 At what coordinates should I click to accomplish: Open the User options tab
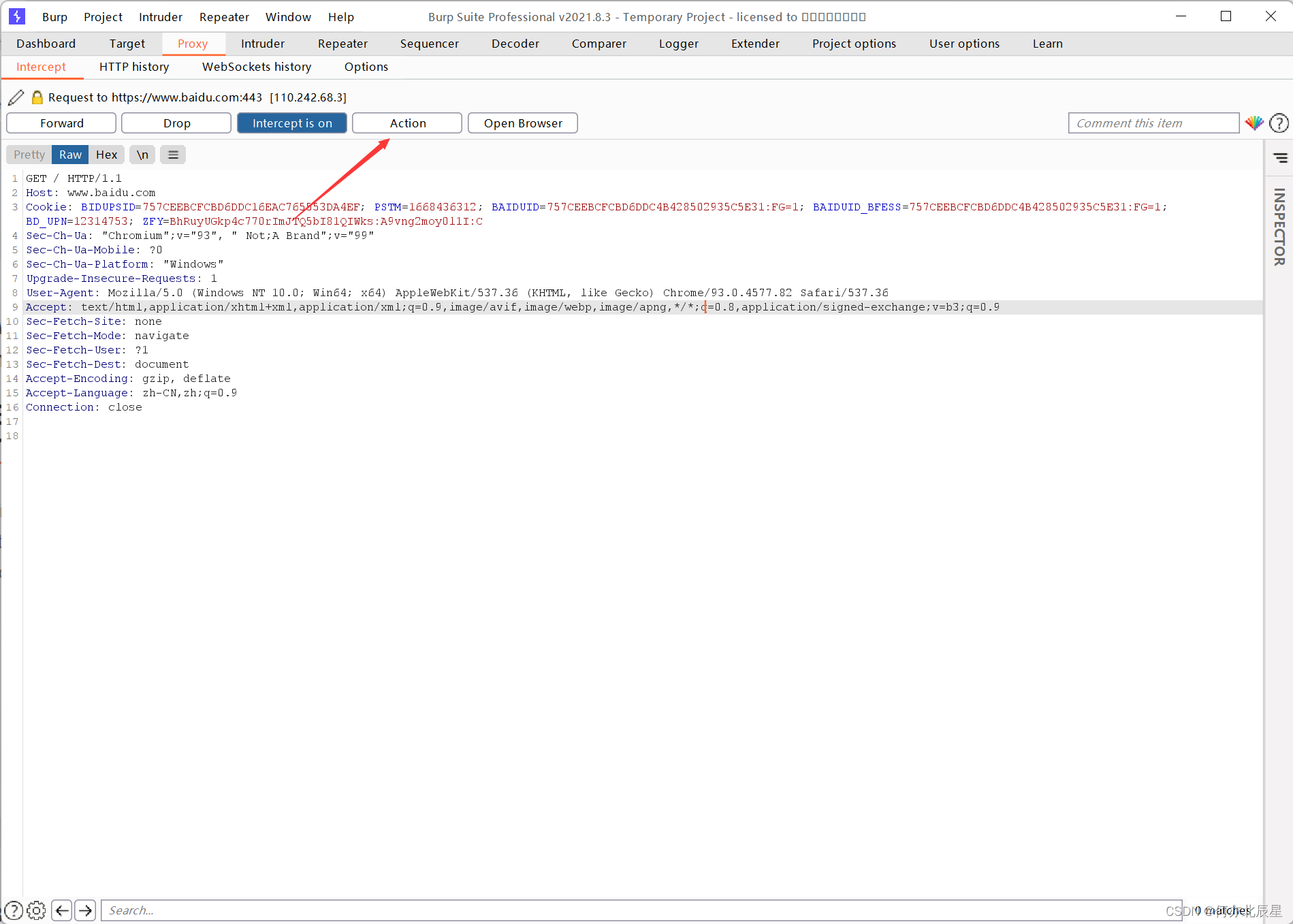coord(964,44)
